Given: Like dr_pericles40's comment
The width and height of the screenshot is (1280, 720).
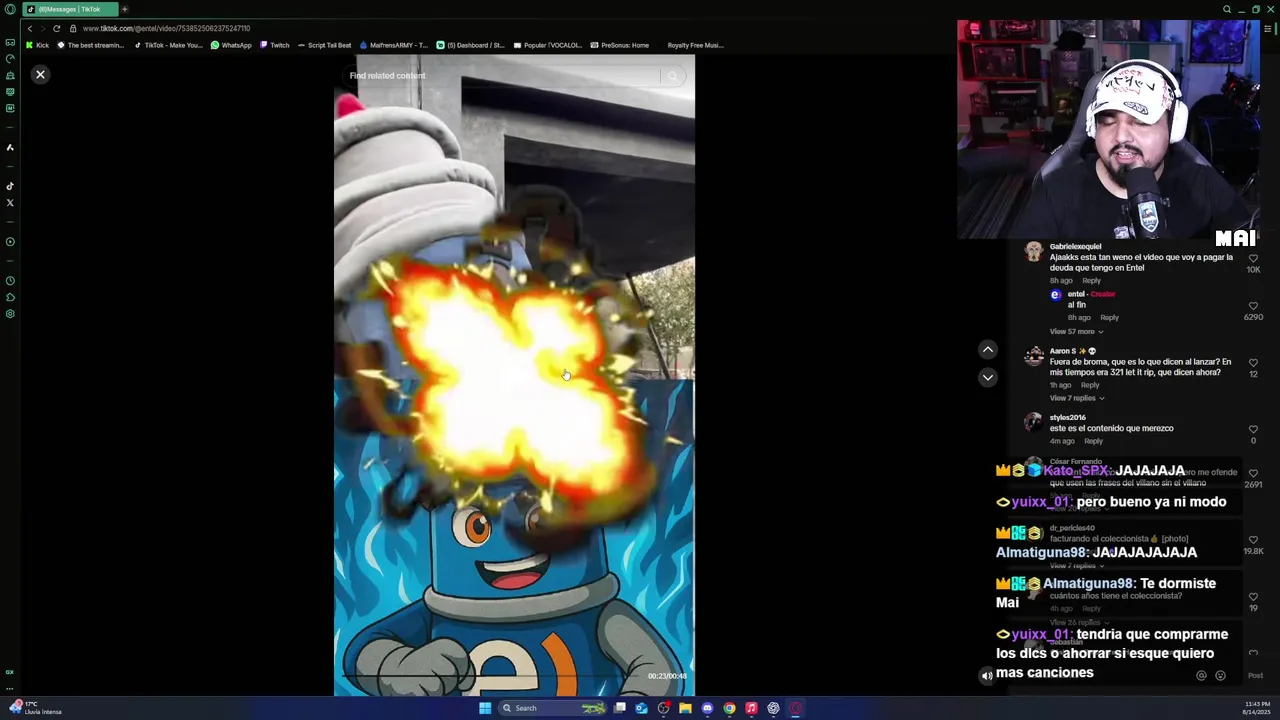Looking at the screenshot, I should pyautogui.click(x=1253, y=540).
